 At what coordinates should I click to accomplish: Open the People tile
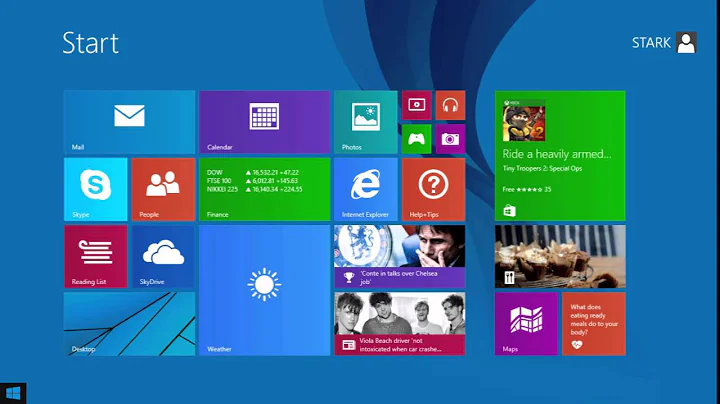click(163, 189)
